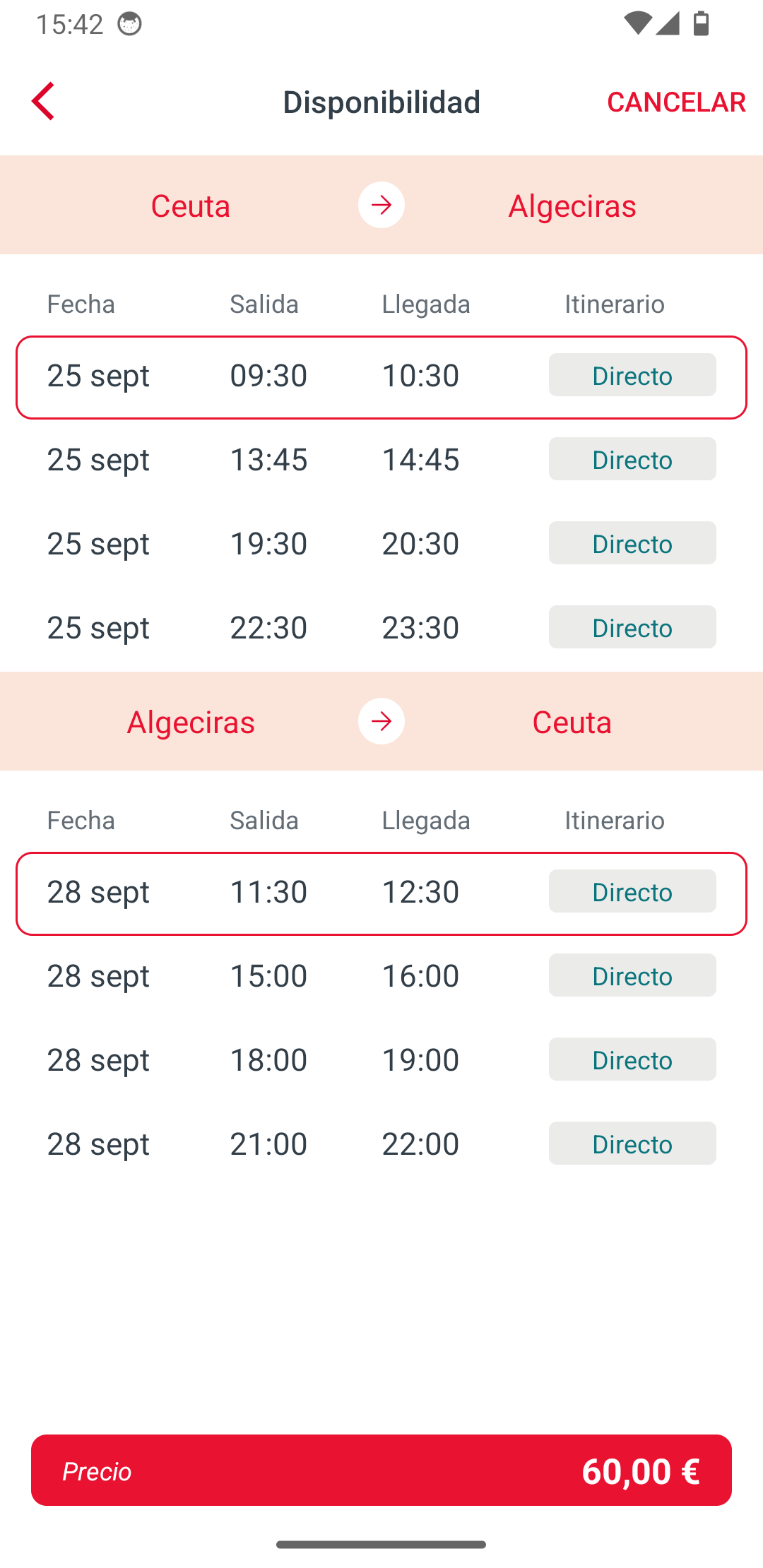Tap the Ceuta to Algeciras arrow icon
The height and width of the screenshot is (1568, 763).
pos(381,205)
